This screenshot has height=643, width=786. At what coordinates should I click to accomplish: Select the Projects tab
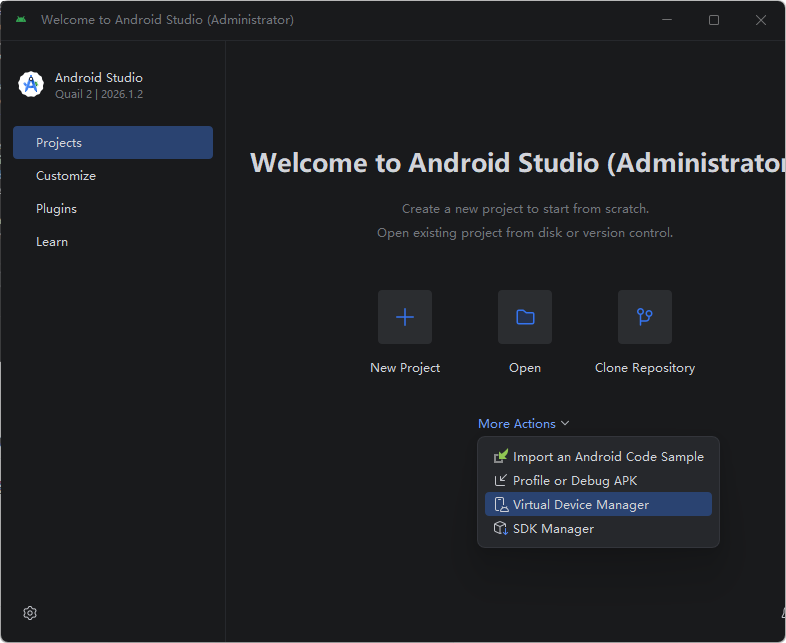point(113,142)
